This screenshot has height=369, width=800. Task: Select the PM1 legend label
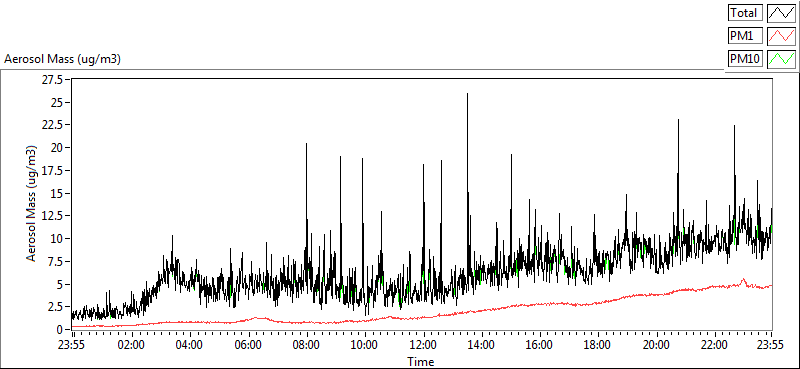point(745,36)
